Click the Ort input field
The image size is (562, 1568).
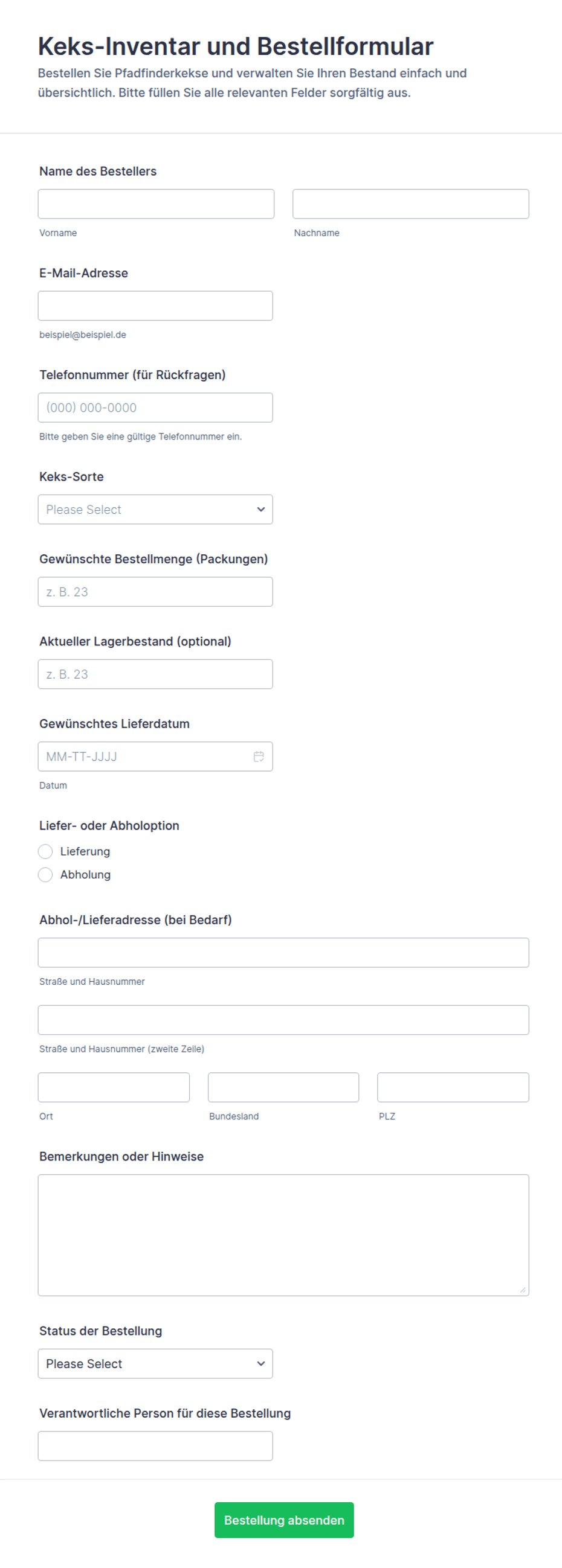(x=114, y=1087)
